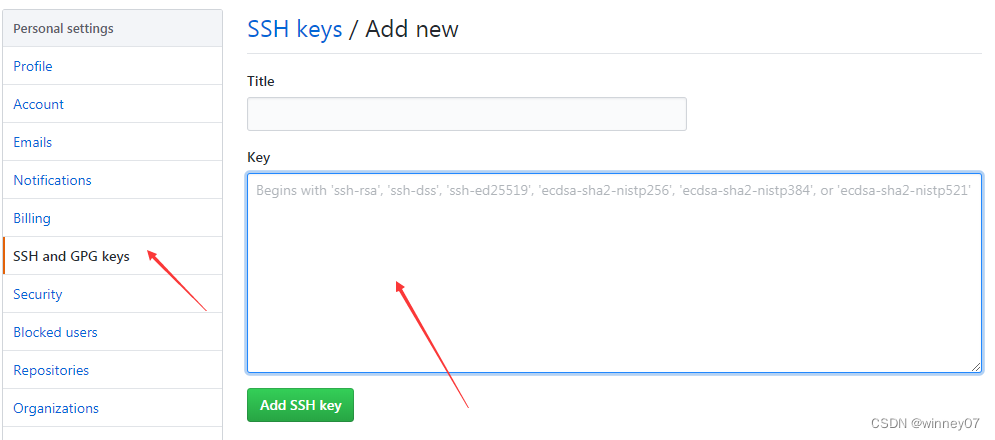Click the Key field label
Viewport: 995px width, 440px height.
[259, 157]
